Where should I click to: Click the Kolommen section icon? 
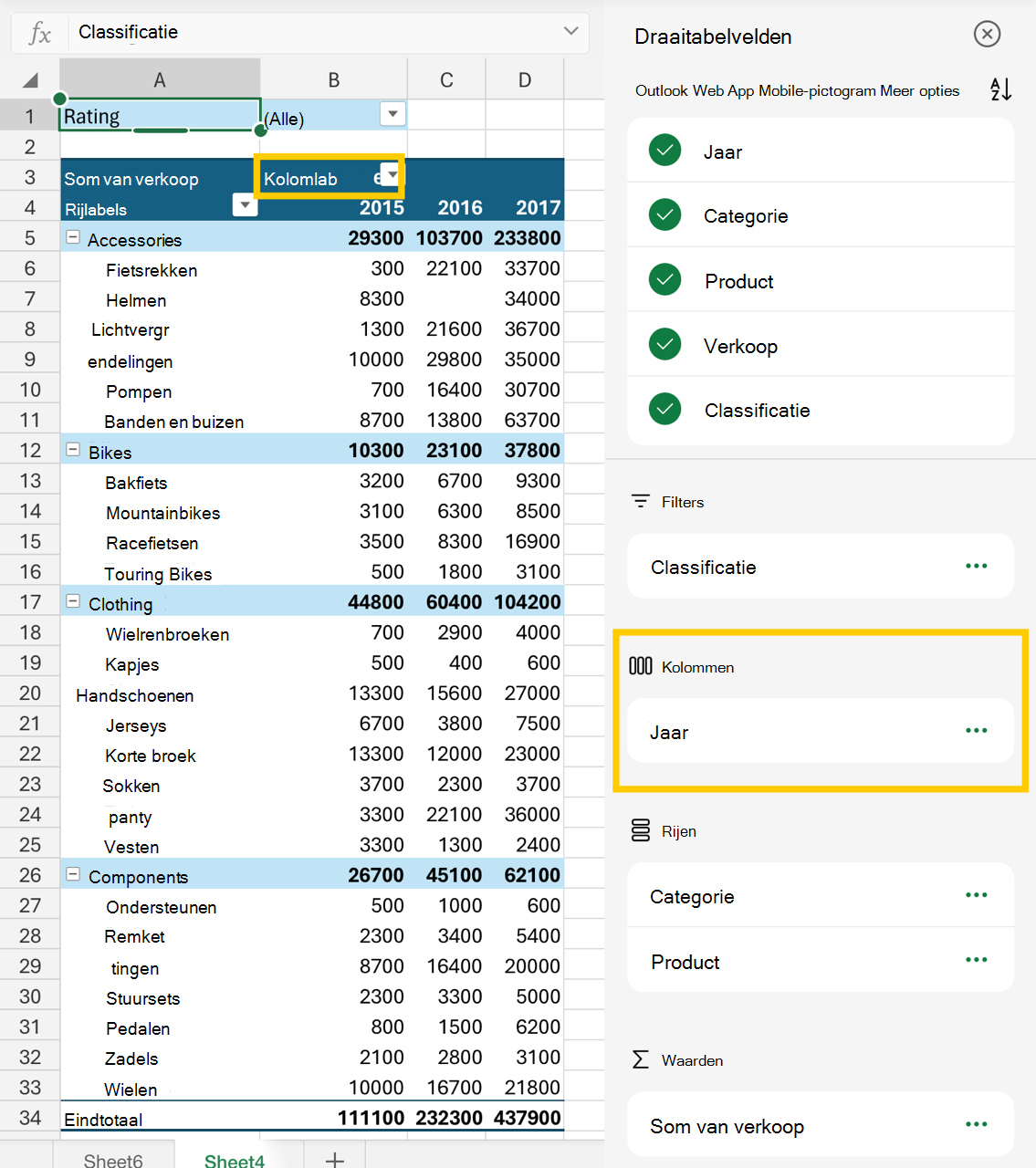point(641,666)
